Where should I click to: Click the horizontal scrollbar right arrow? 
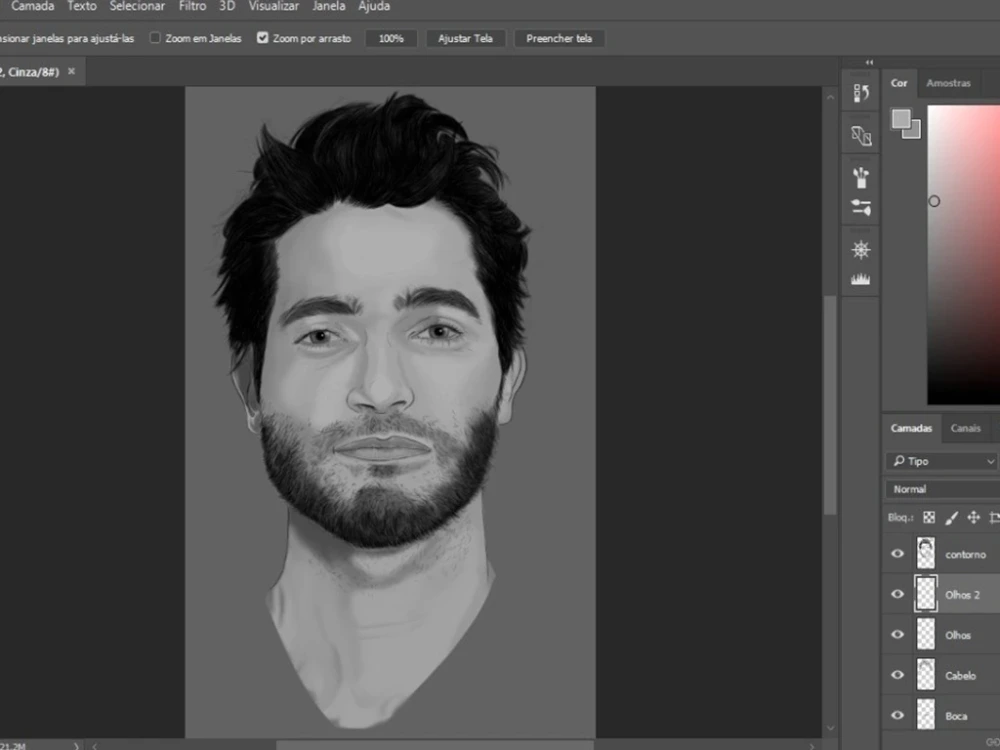812,746
